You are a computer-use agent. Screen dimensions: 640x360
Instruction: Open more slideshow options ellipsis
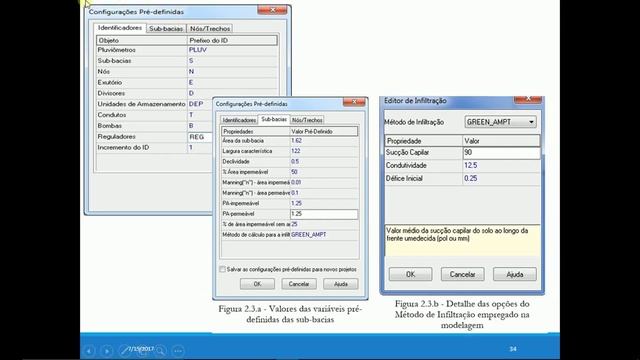pyautogui.click(x=178, y=351)
